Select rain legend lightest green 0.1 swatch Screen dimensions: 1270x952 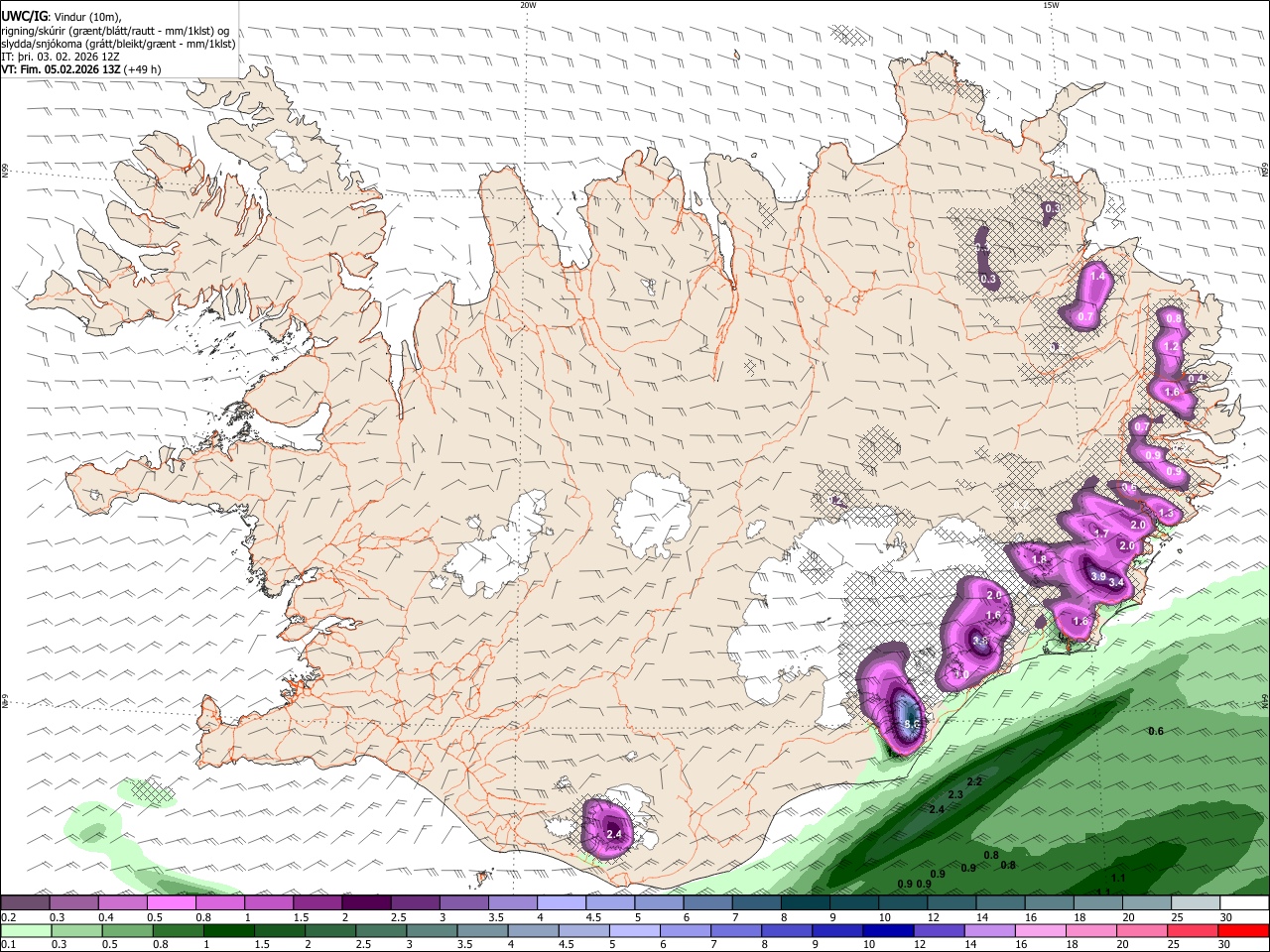[x=25, y=931]
